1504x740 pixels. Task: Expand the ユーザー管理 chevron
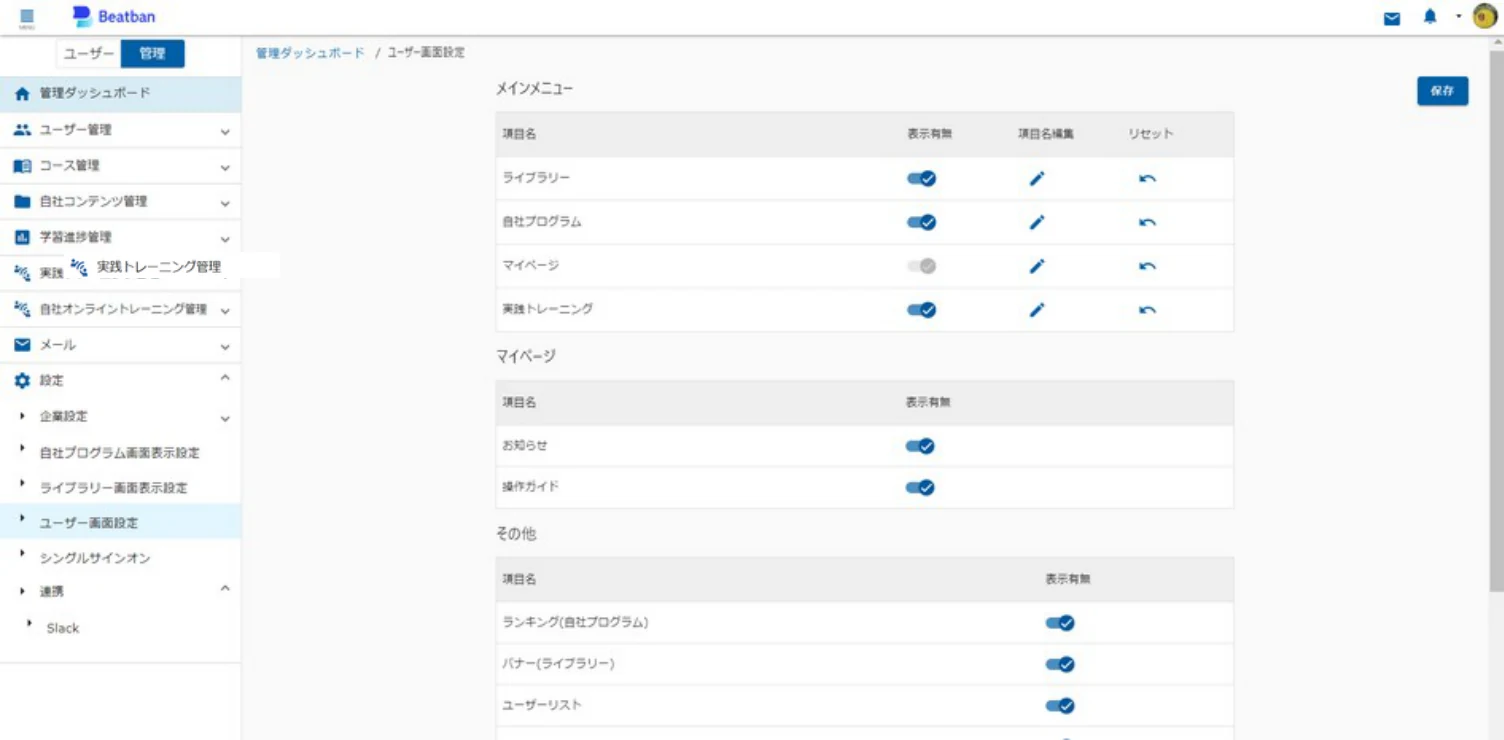225,131
